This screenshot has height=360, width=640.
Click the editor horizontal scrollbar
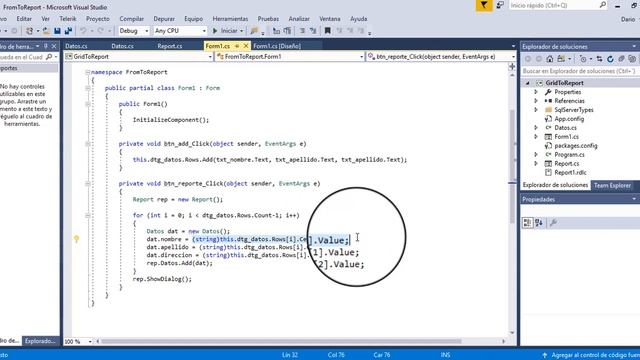point(282,341)
